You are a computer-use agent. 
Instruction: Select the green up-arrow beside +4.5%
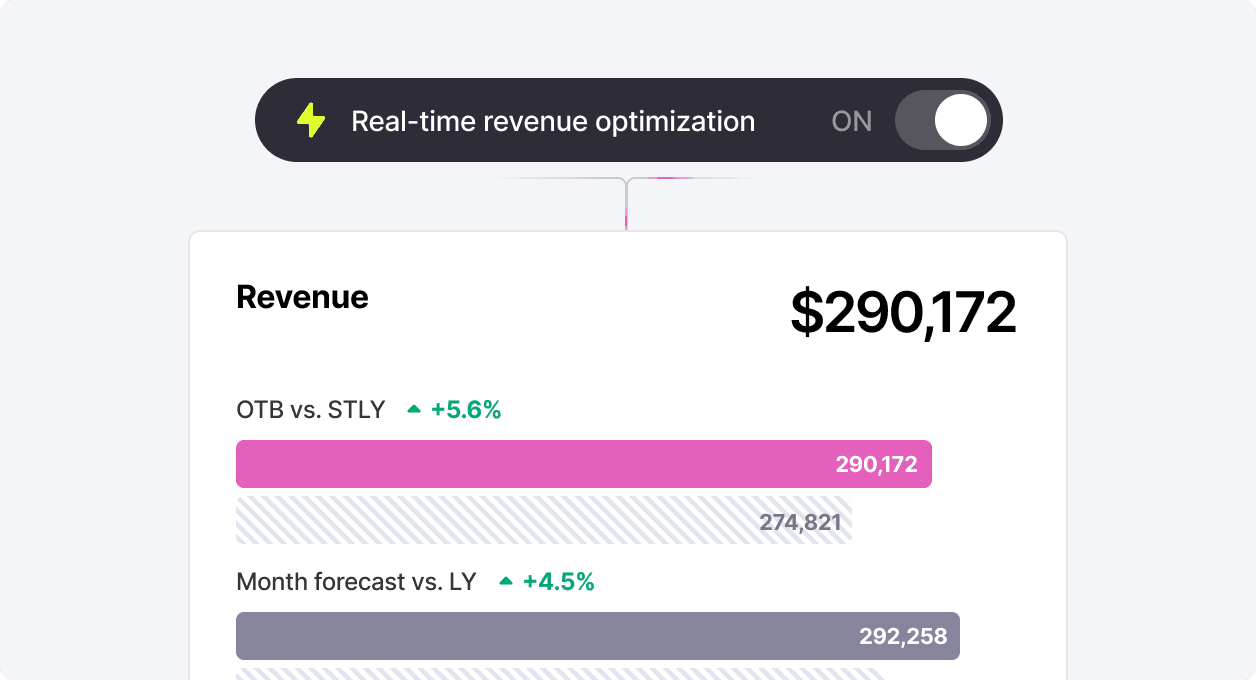[x=506, y=580]
